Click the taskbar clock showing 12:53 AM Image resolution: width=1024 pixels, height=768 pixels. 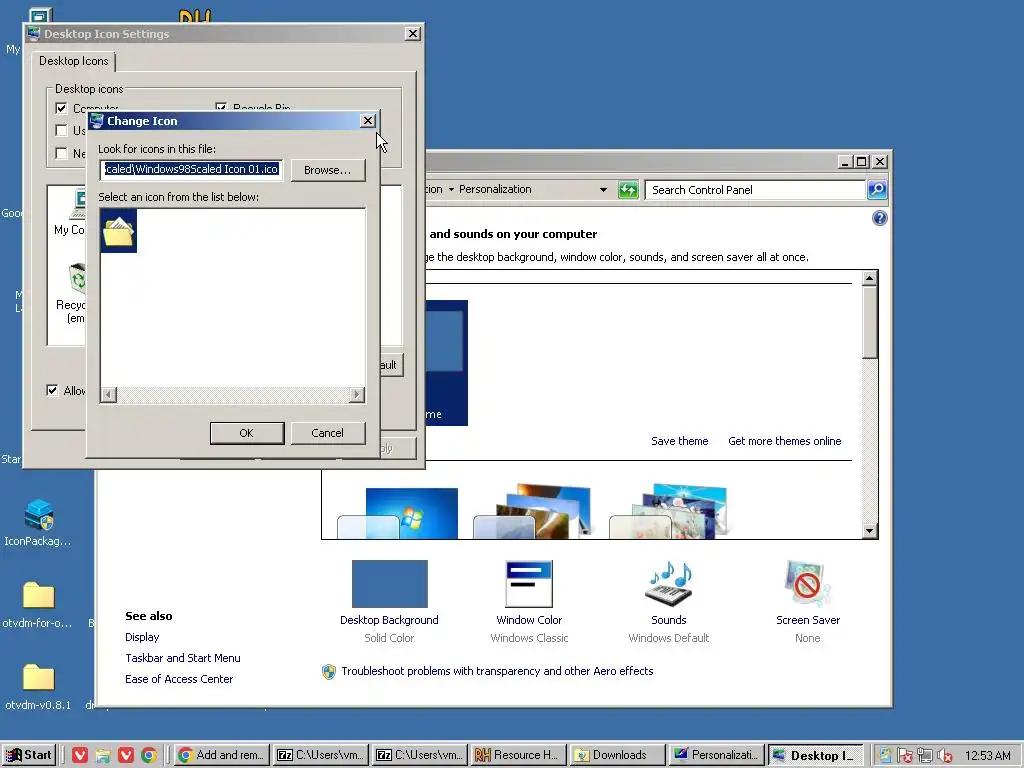(987, 755)
